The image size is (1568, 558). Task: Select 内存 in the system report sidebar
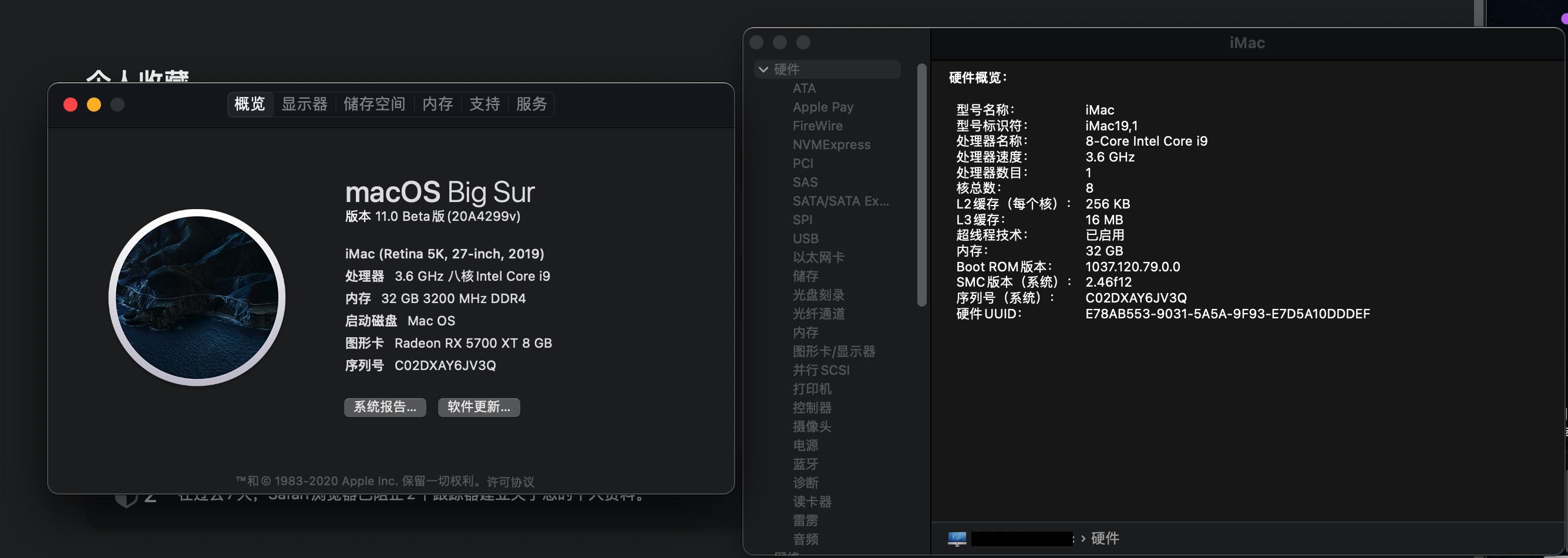805,333
